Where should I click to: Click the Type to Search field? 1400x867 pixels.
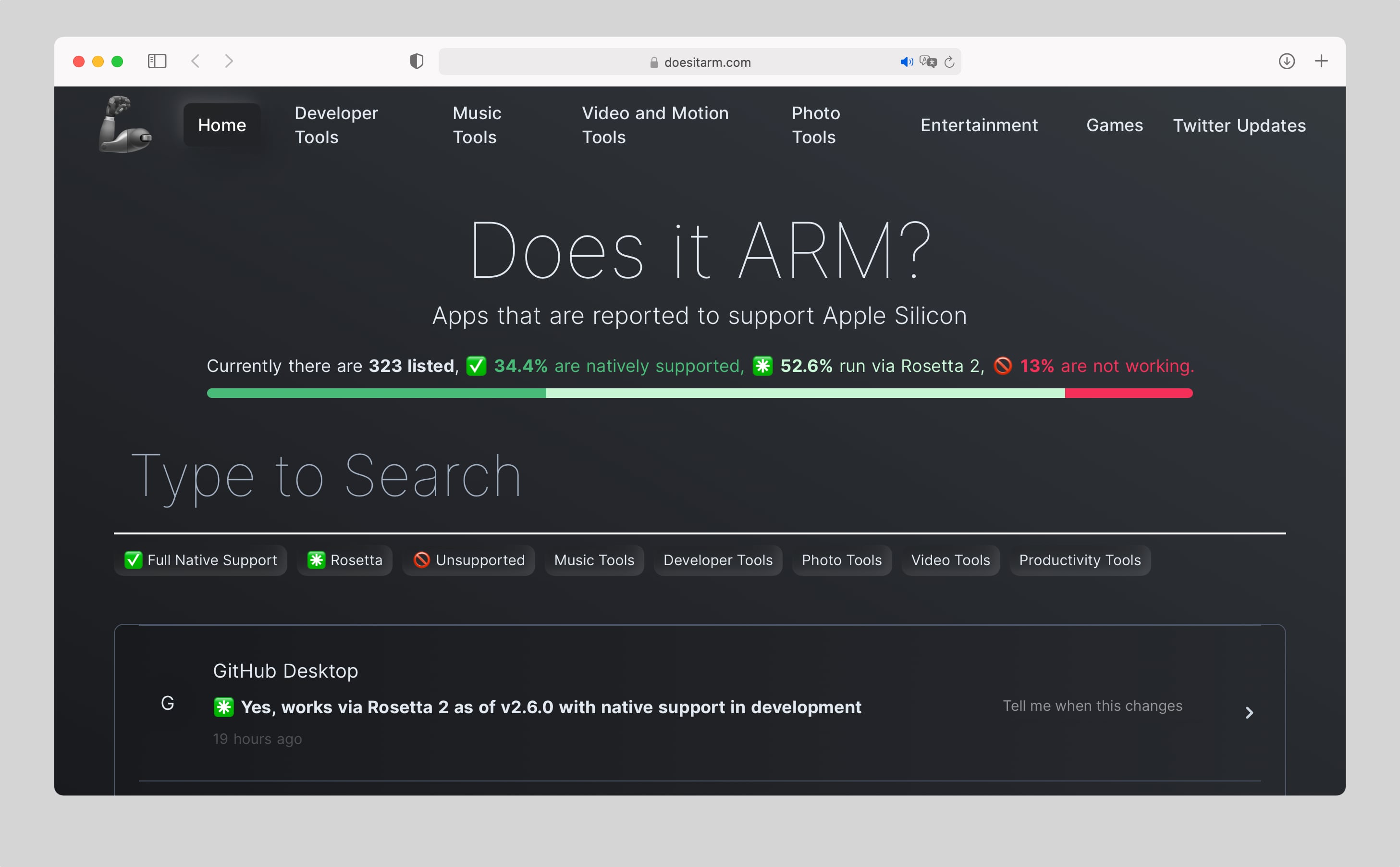(699, 476)
